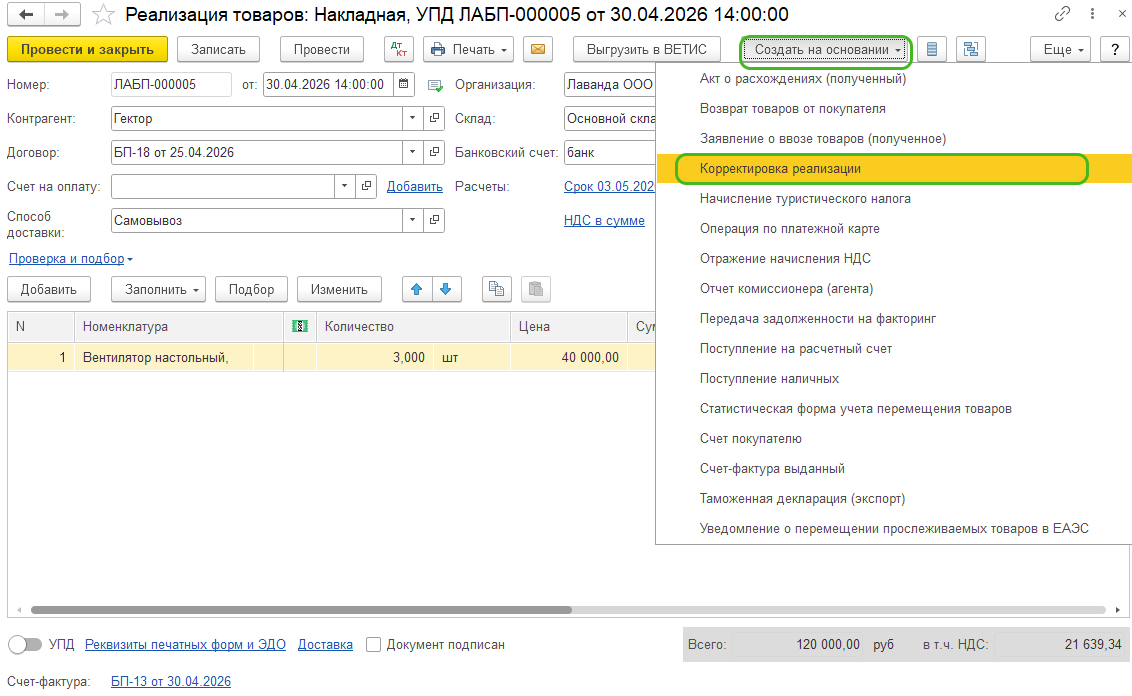Open счет-фактура БП-13 от 30.04.2026 link
1132x696 pixels.
(x=171, y=682)
